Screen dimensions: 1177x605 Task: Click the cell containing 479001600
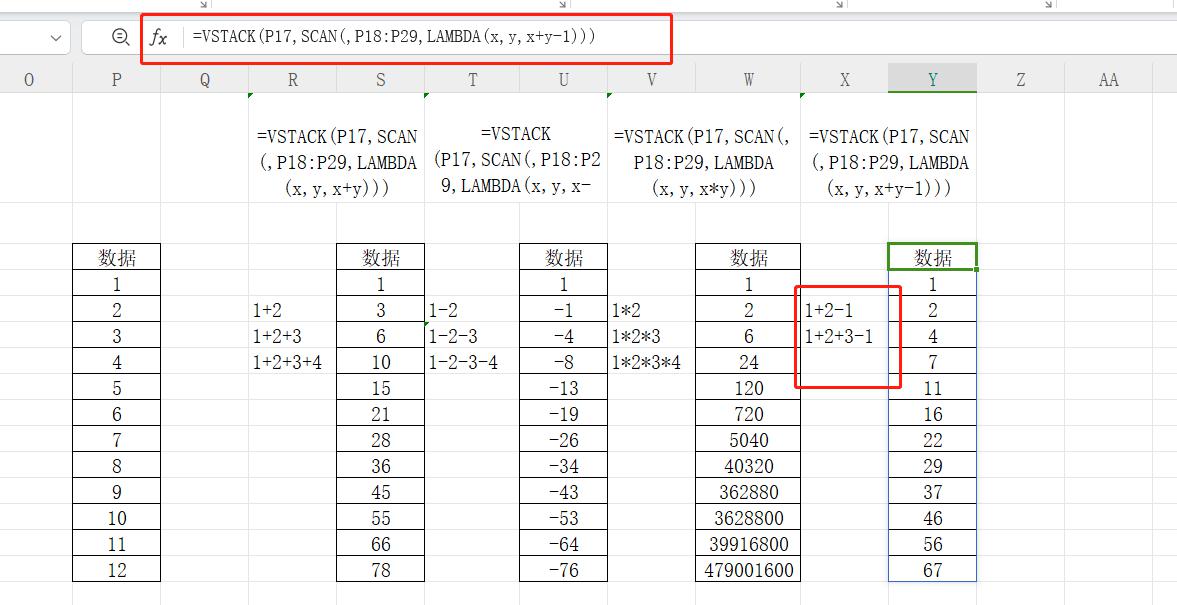point(748,570)
